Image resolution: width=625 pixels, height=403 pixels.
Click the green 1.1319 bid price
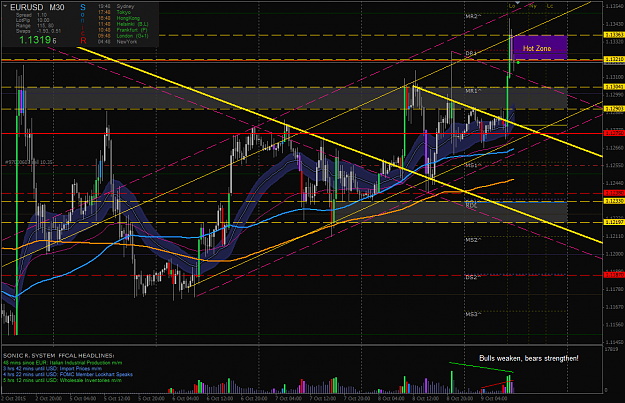pyautogui.click(x=37, y=40)
